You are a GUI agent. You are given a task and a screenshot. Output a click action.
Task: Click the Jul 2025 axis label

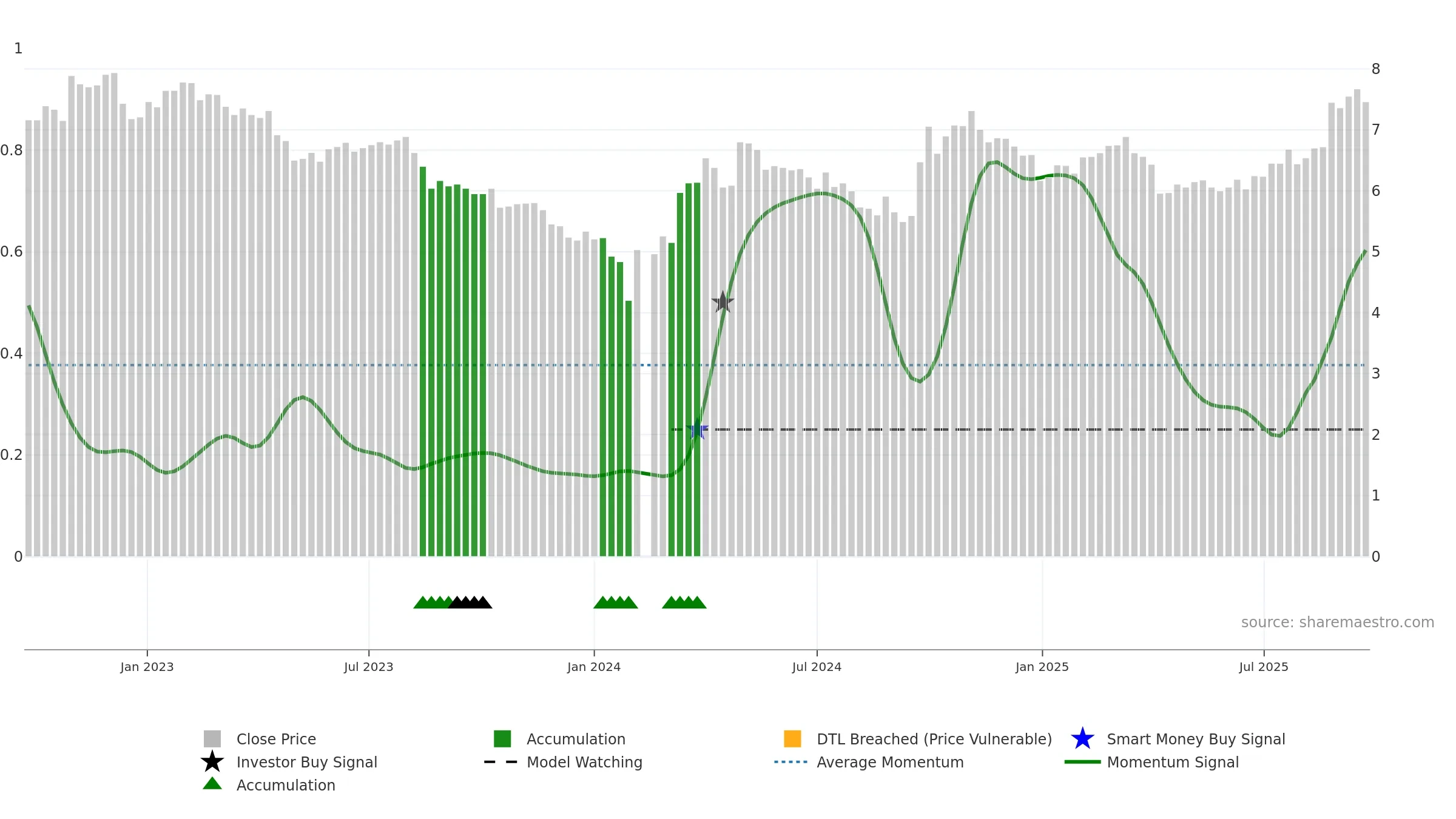[x=1264, y=667]
